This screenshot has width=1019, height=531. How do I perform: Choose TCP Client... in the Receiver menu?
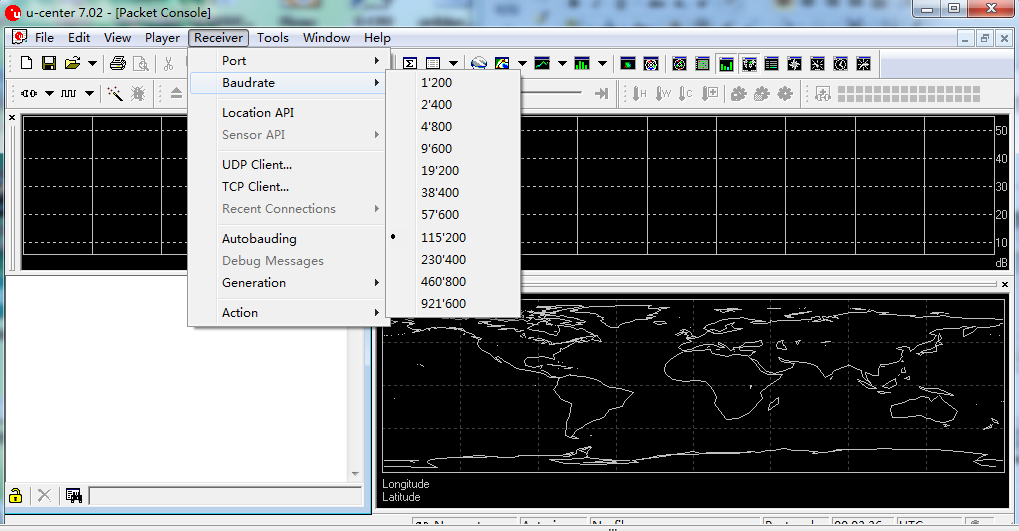click(x=288, y=187)
